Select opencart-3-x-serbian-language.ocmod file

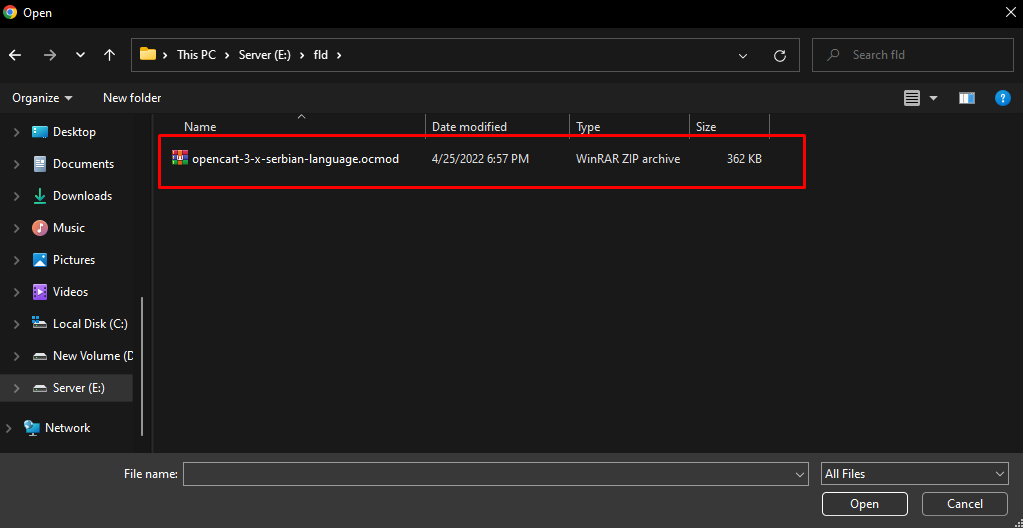click(x=295, y=159)
